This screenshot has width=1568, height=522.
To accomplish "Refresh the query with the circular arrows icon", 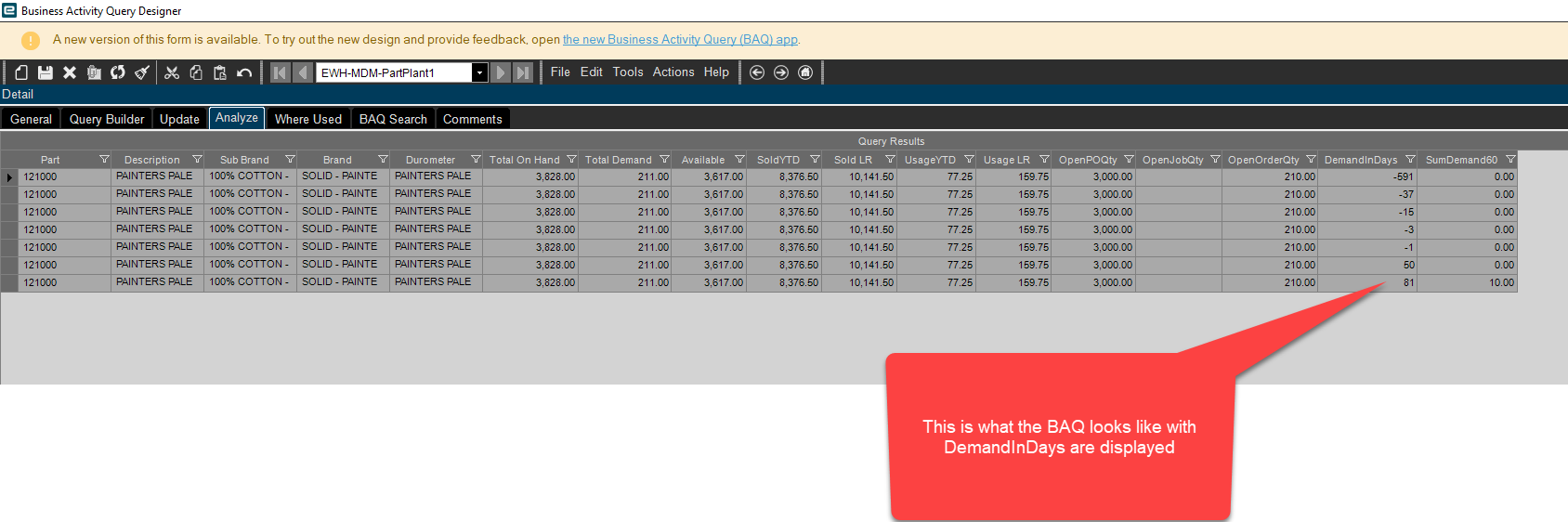I will tap(118, 72).
